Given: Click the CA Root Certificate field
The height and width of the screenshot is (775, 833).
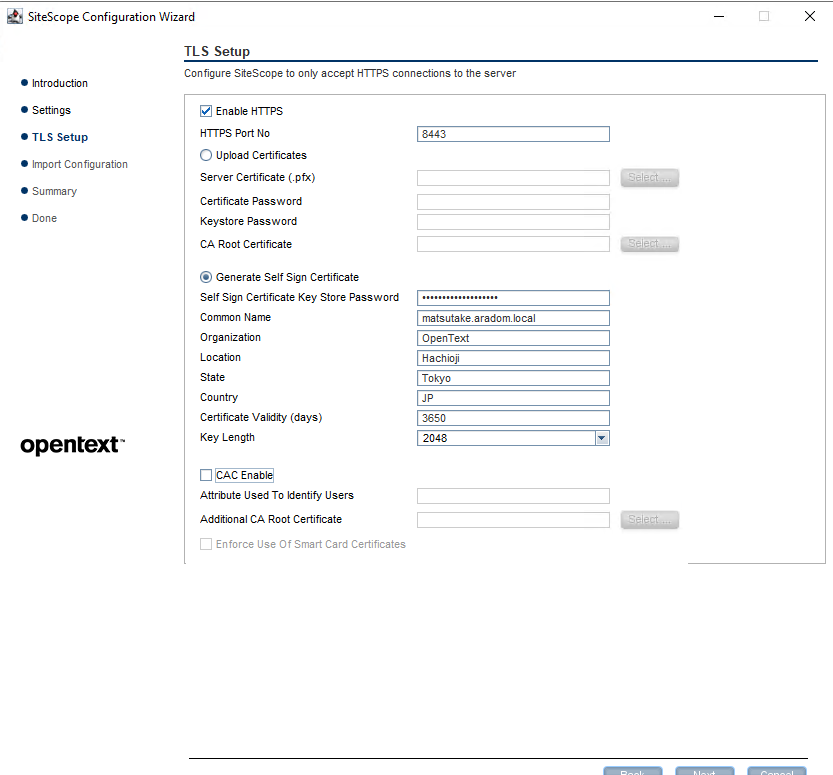Looking at the screenshot, I should [x=513, y=244].
